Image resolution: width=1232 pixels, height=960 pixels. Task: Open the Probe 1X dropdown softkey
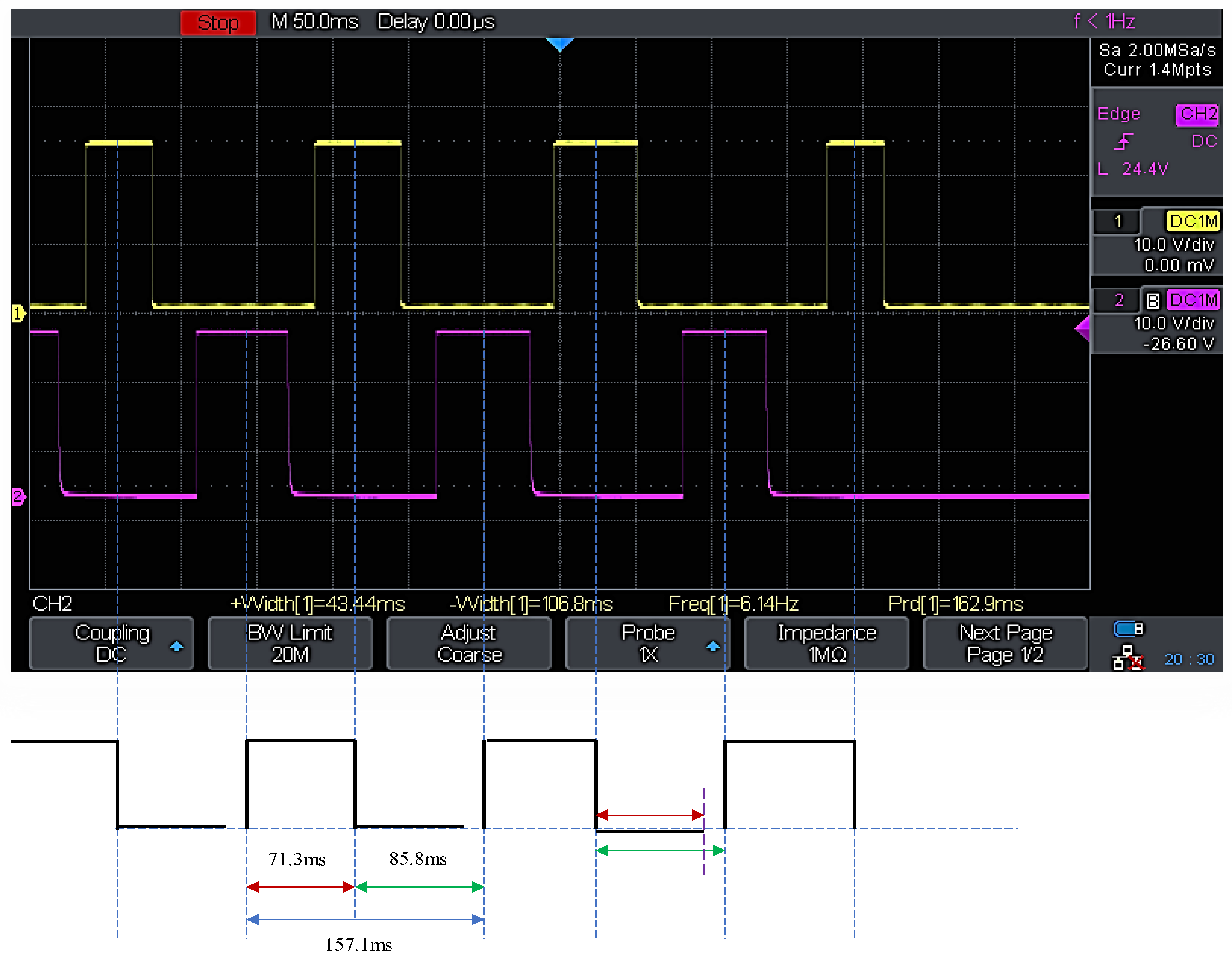(x=648, y=644)
